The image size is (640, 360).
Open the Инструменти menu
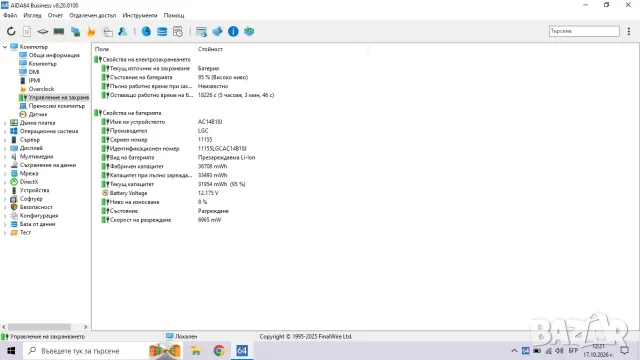[140, 16]
